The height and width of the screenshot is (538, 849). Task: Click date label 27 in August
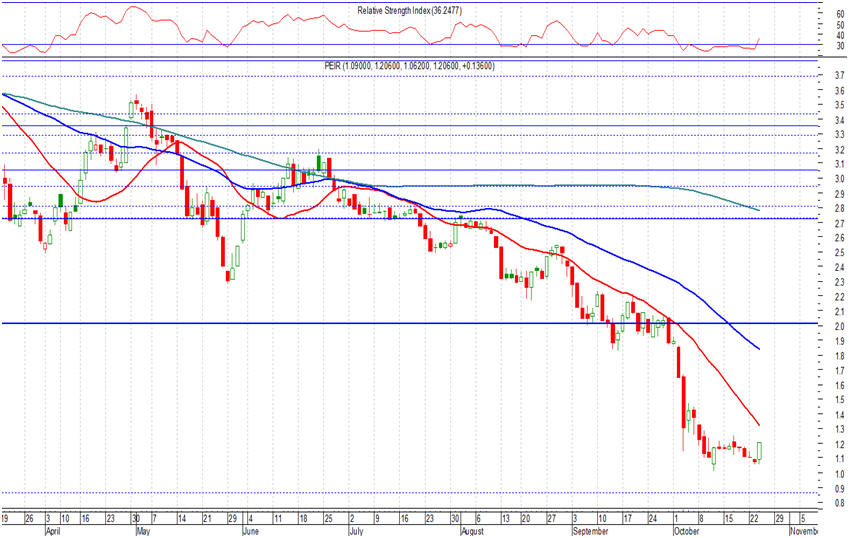click(551, 519)
